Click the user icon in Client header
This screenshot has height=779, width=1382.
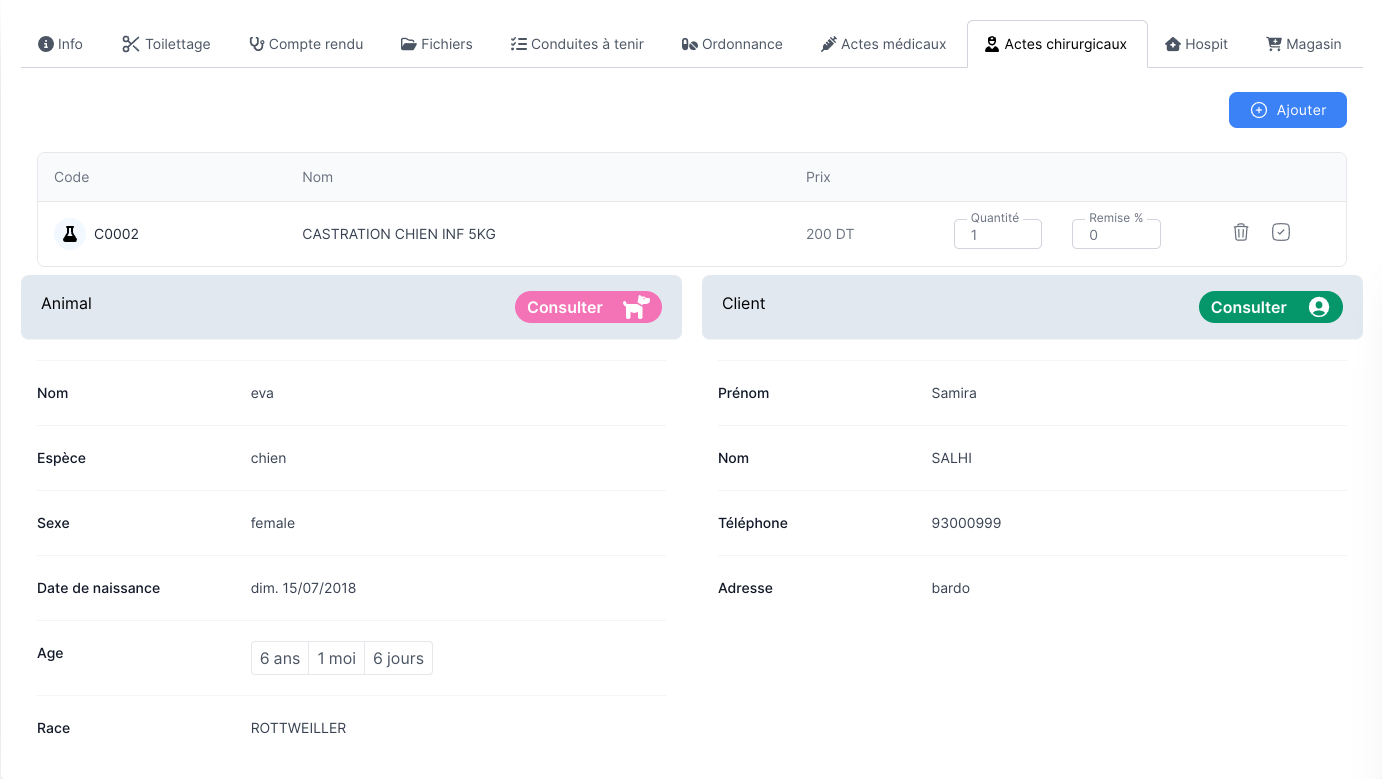tap(1319, 307)
